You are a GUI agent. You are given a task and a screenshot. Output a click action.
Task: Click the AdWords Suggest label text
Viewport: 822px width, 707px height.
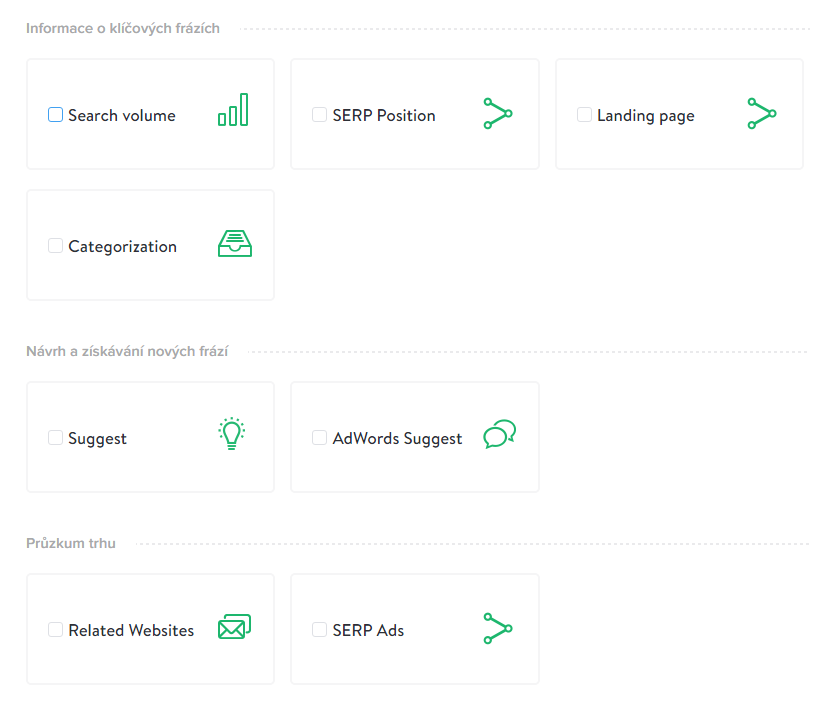tap(397, 439)
